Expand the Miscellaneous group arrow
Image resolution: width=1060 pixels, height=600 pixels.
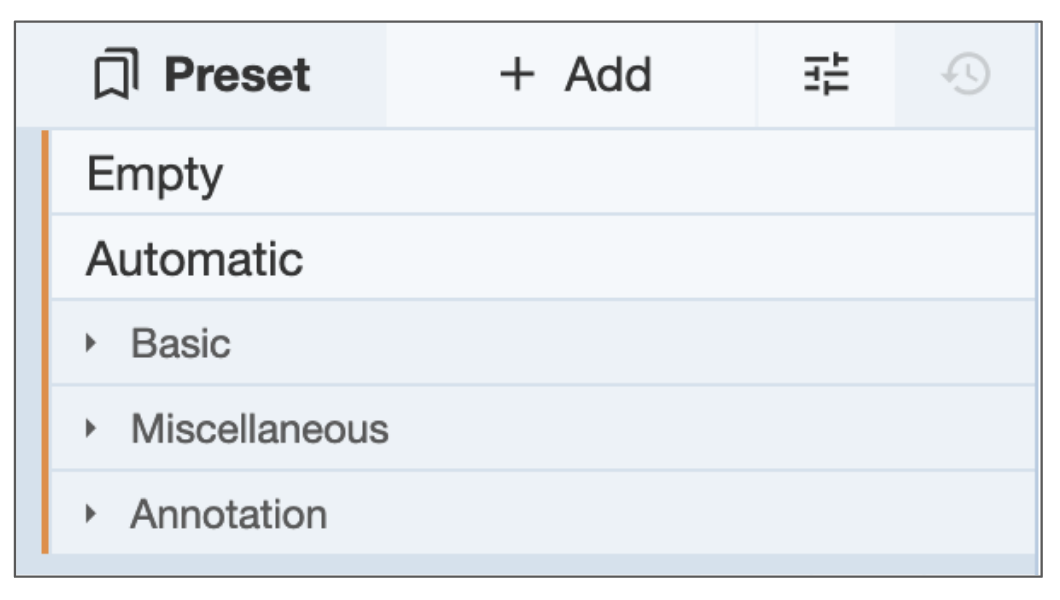click(92, 429)
